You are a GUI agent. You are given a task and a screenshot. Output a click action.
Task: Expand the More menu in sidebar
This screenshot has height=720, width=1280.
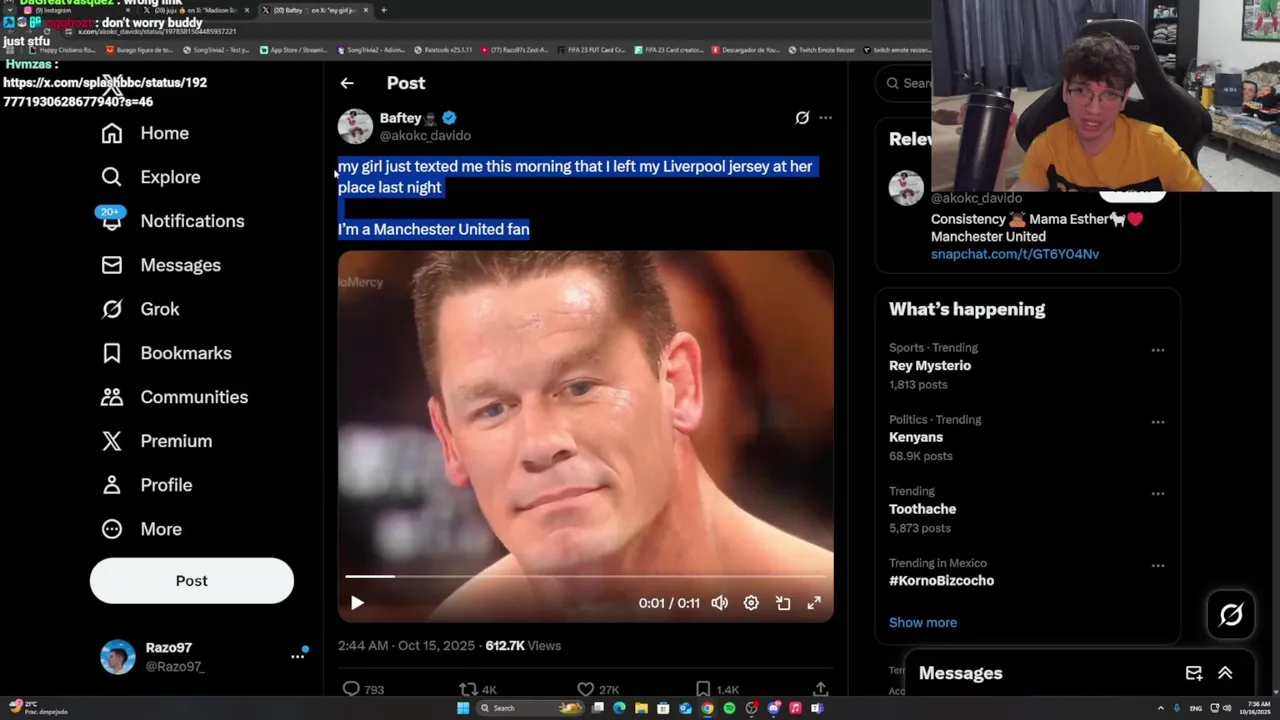(141, 529)
